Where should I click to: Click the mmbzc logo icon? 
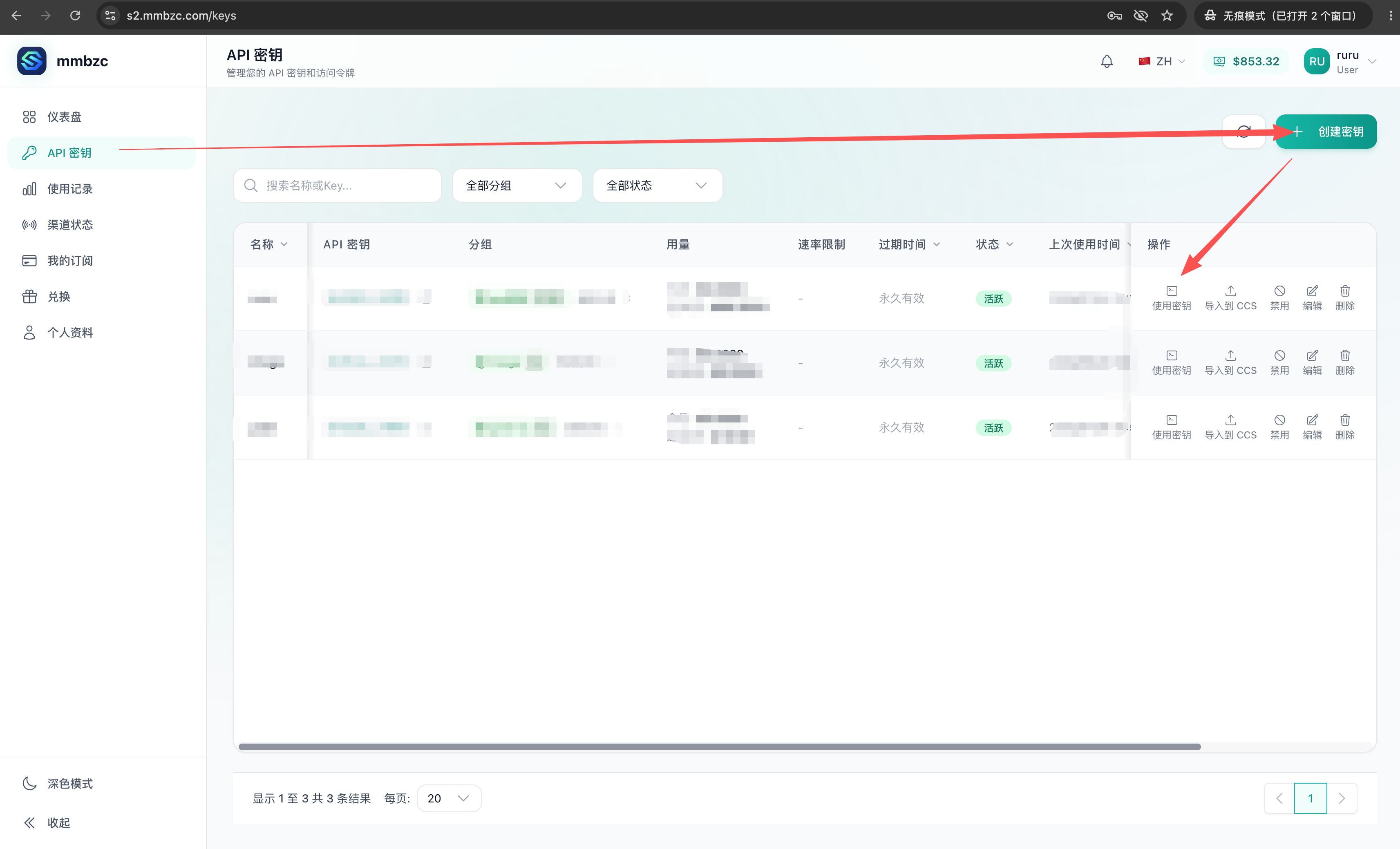coord(32,61)
